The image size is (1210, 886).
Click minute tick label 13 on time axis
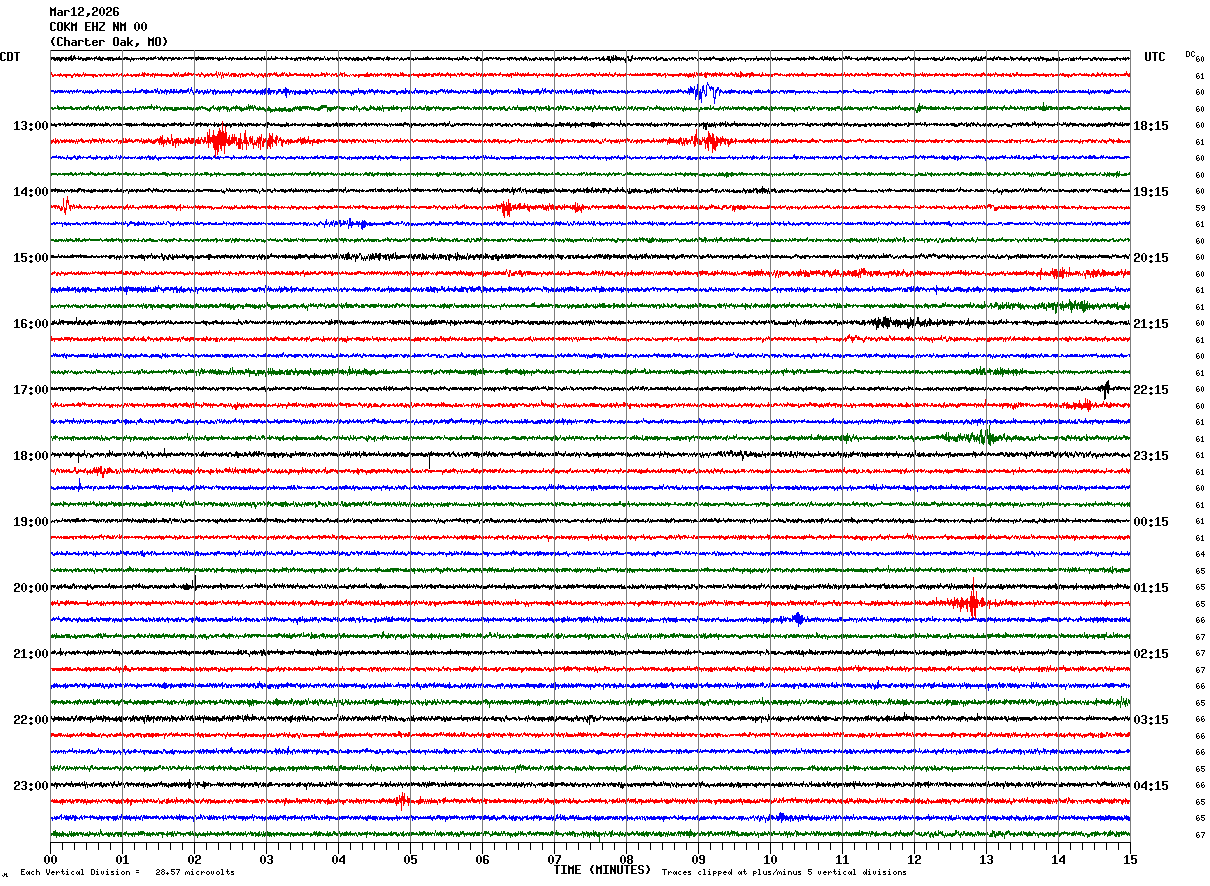986,859
